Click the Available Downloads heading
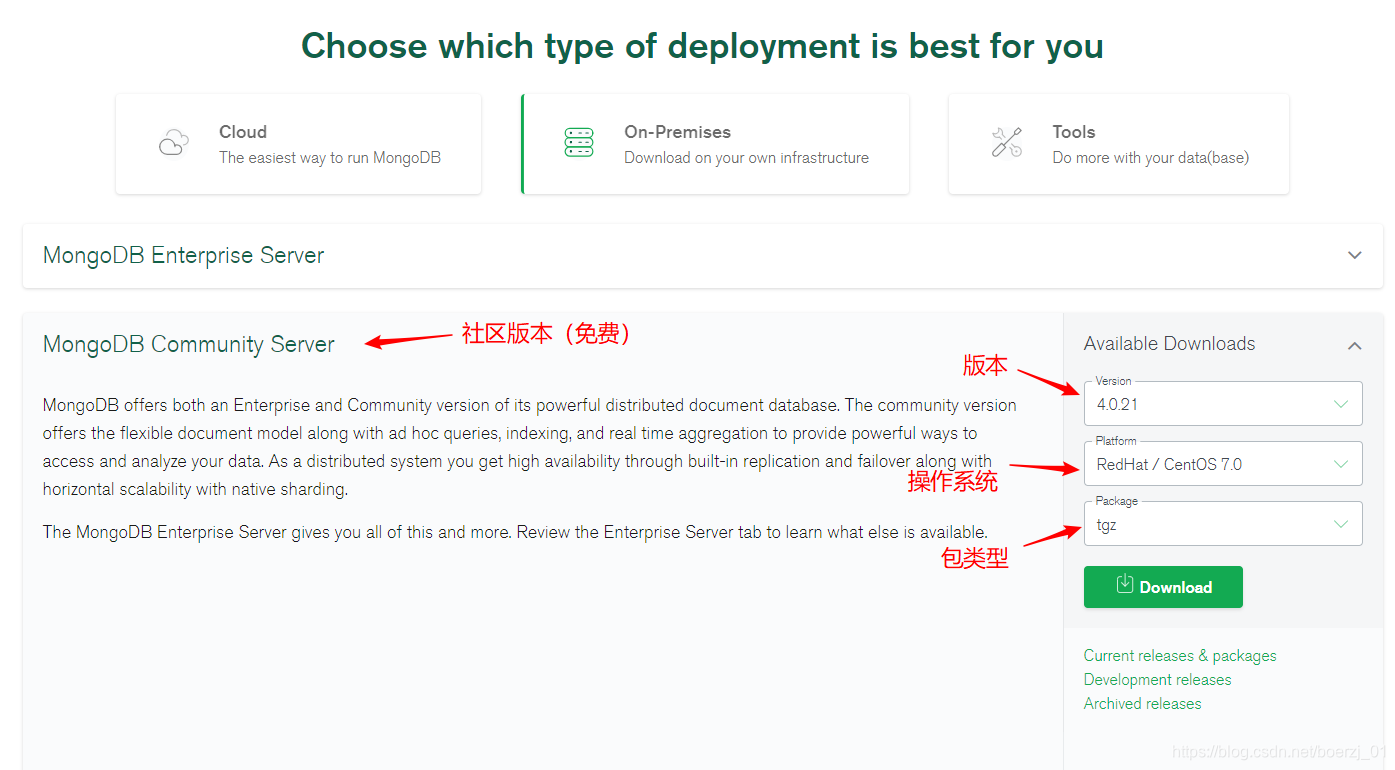 tap(1169, 344)
